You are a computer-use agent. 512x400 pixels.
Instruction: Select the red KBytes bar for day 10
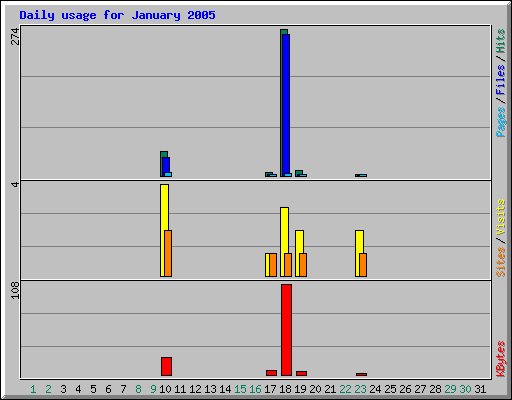166,366
